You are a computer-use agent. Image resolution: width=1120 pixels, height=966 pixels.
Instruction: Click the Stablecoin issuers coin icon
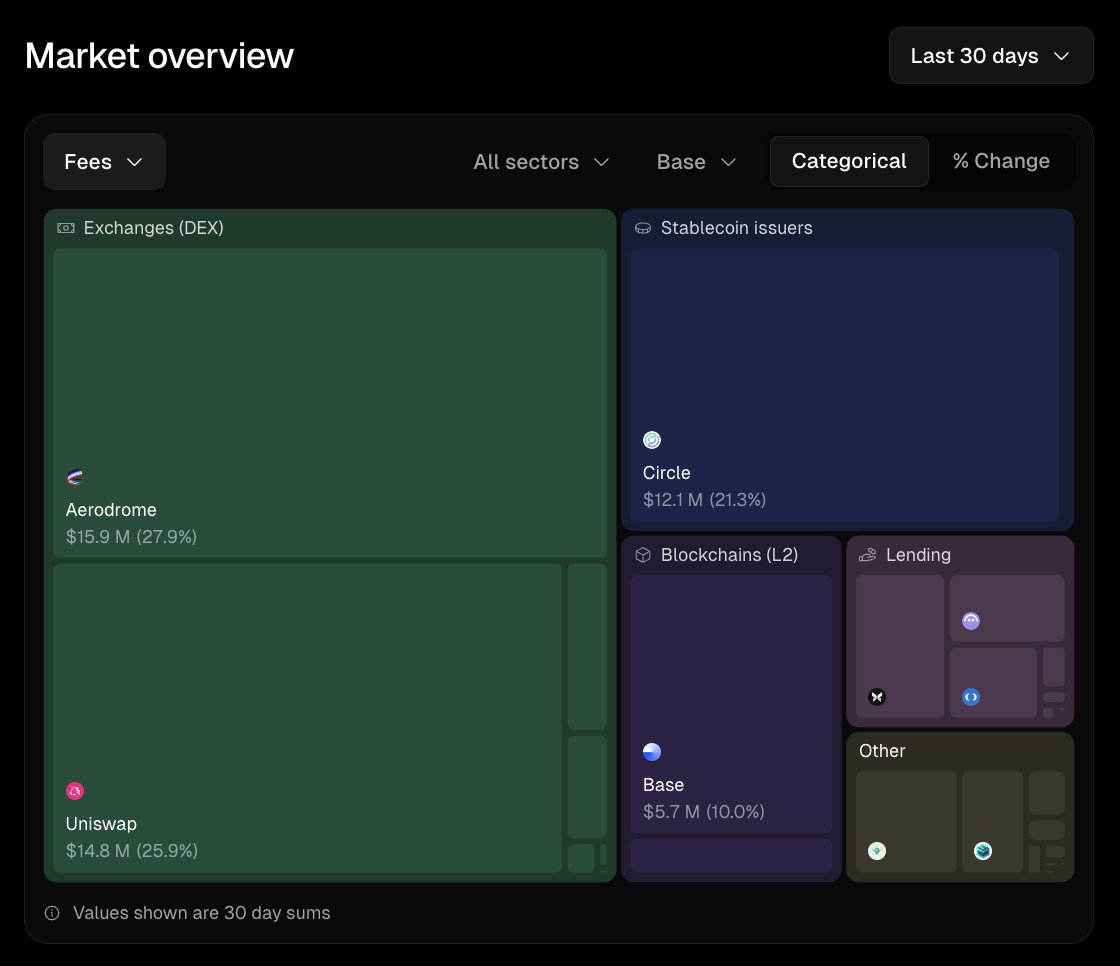pyautogui.click(x=643, y=228)
